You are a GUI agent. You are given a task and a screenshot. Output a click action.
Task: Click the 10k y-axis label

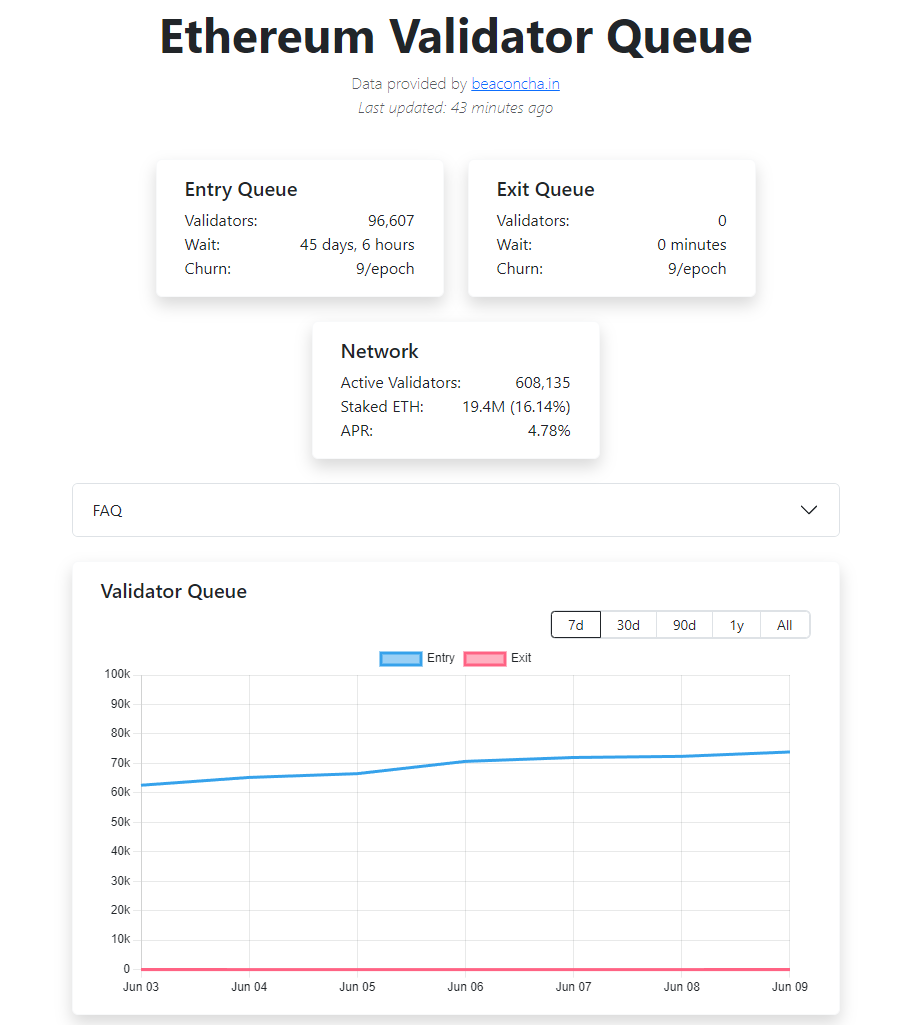point(120,939)
